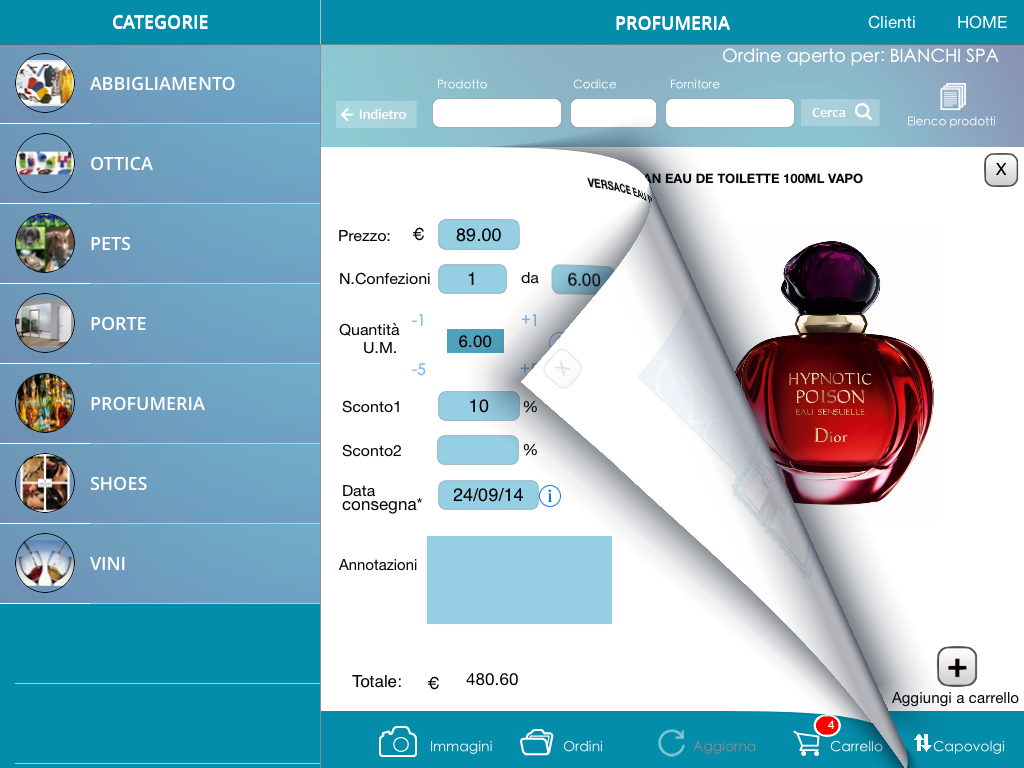Click the CATEGORIE panel header
The width and height of the screenshot is (1024, 768).
160,22
